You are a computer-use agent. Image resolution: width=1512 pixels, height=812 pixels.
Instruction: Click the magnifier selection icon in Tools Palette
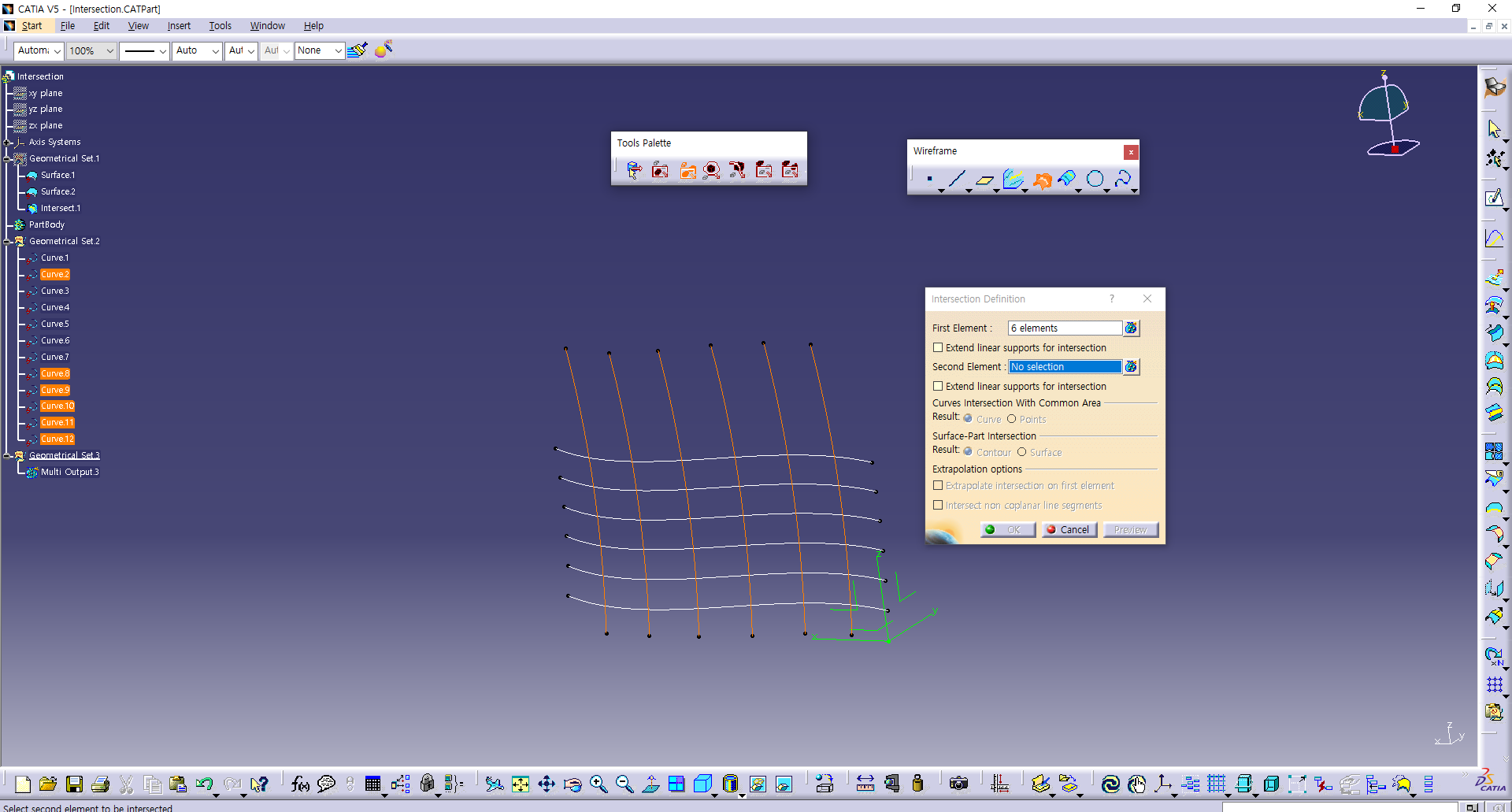coord(711,169)
